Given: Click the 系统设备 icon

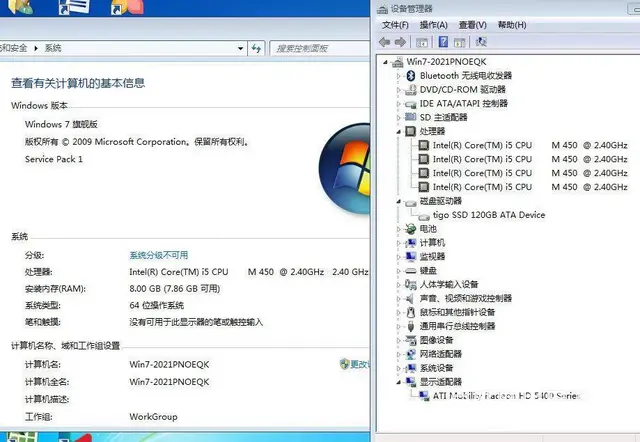Looking at the screenshot, I should 411,368.
